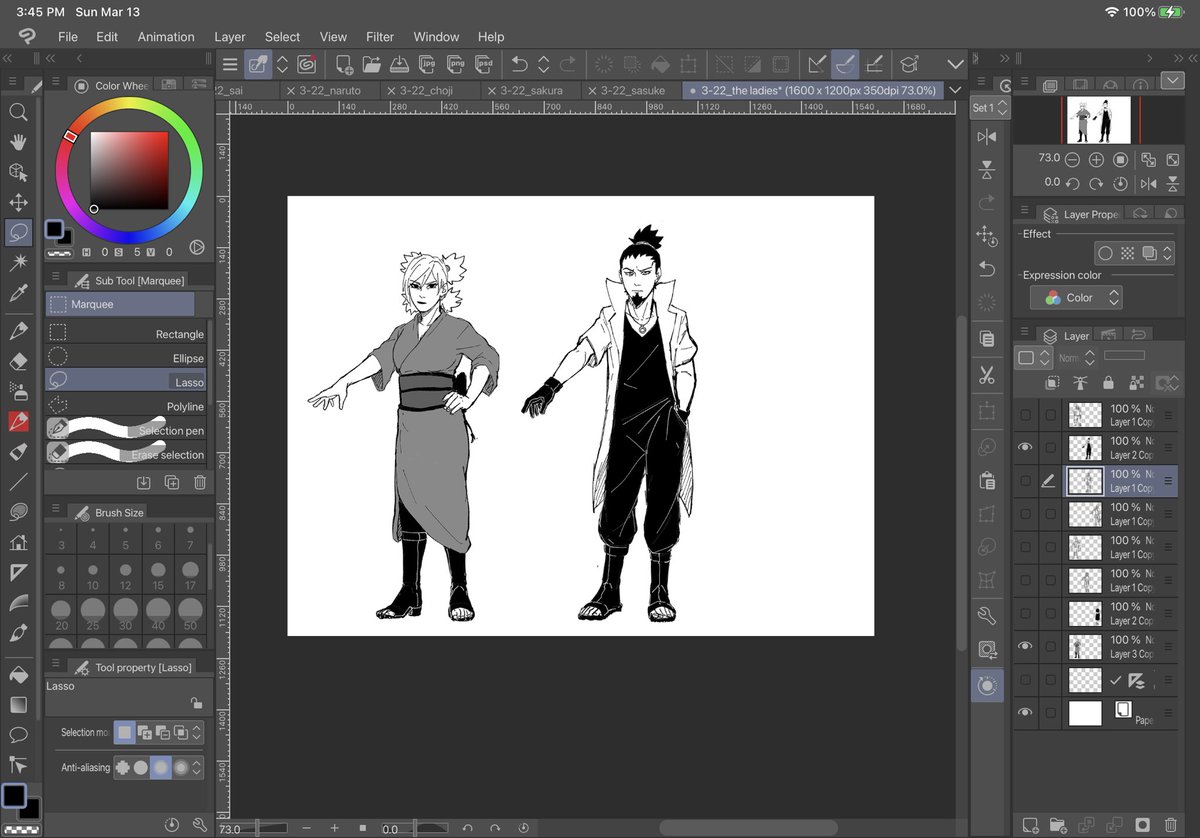Open Clip Studio swirl icon
The height and width of the screenshot is (838, 1200).
(307, 64)
